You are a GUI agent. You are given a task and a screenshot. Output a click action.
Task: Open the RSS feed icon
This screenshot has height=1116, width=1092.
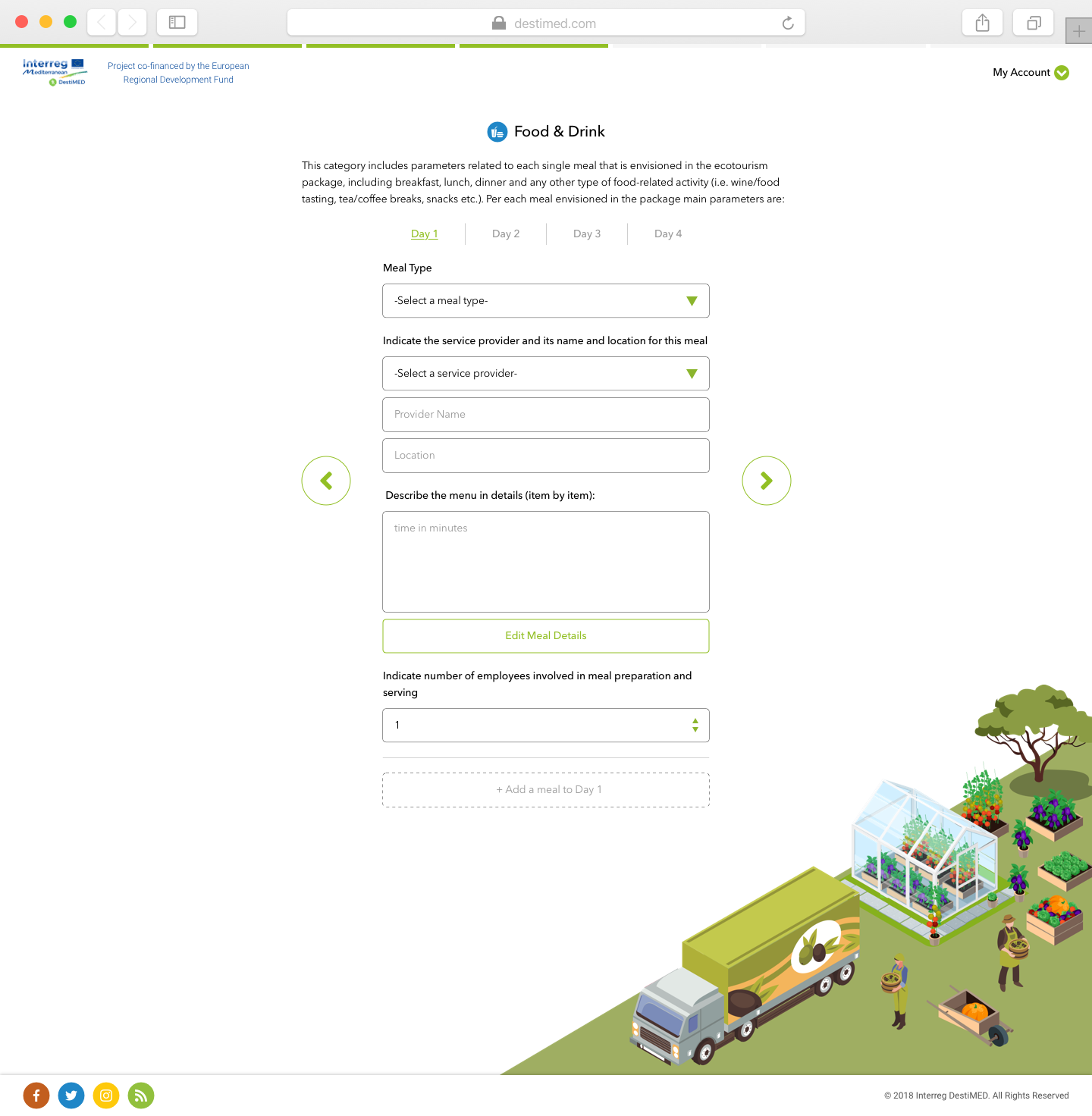(x=141, y=1096)
